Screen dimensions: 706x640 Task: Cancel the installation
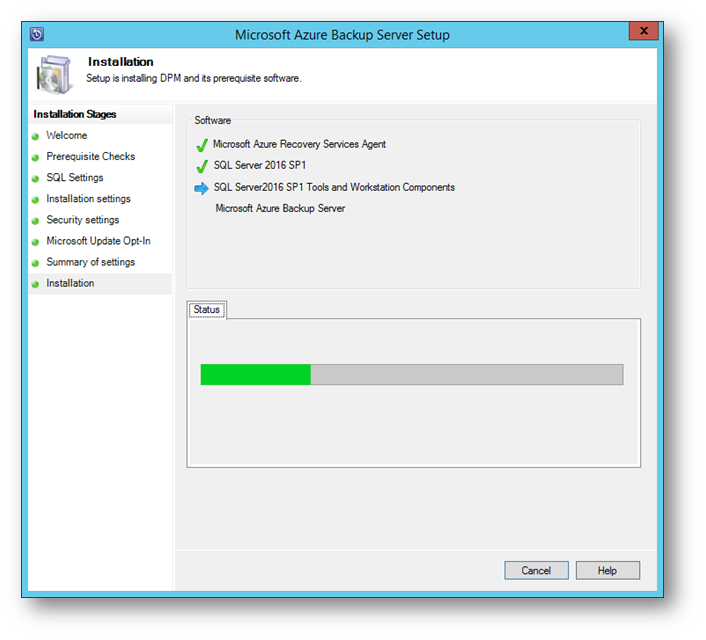(x=536, y=571)
